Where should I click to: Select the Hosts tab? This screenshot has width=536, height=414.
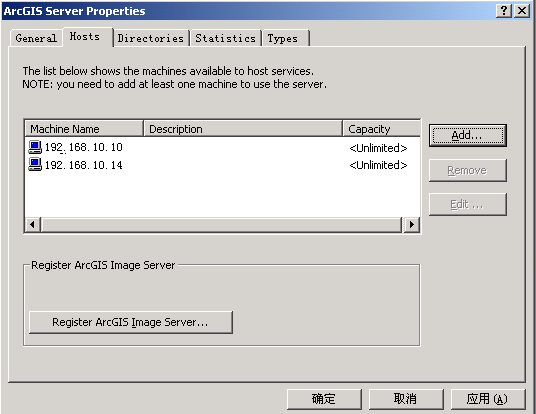[88, 37]
